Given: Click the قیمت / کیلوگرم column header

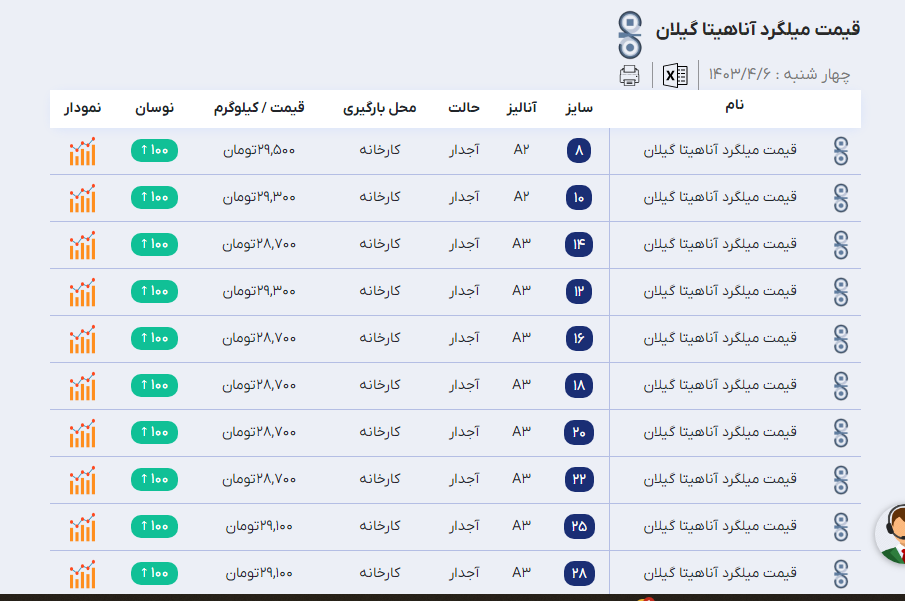Looking at the screenshot, I should click(x=259, y=108).
